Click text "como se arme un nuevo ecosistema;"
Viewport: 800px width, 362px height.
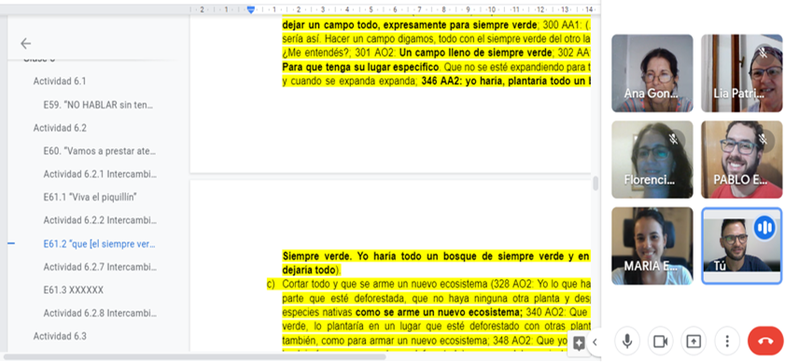click(439, 312)
